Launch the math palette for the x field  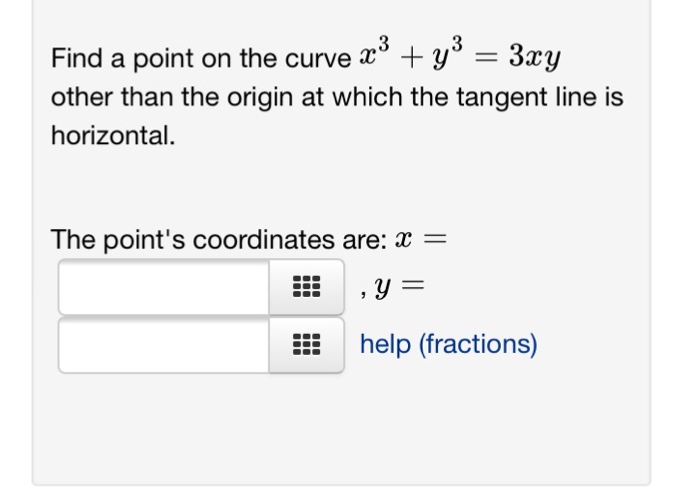(x=306, y=287)
